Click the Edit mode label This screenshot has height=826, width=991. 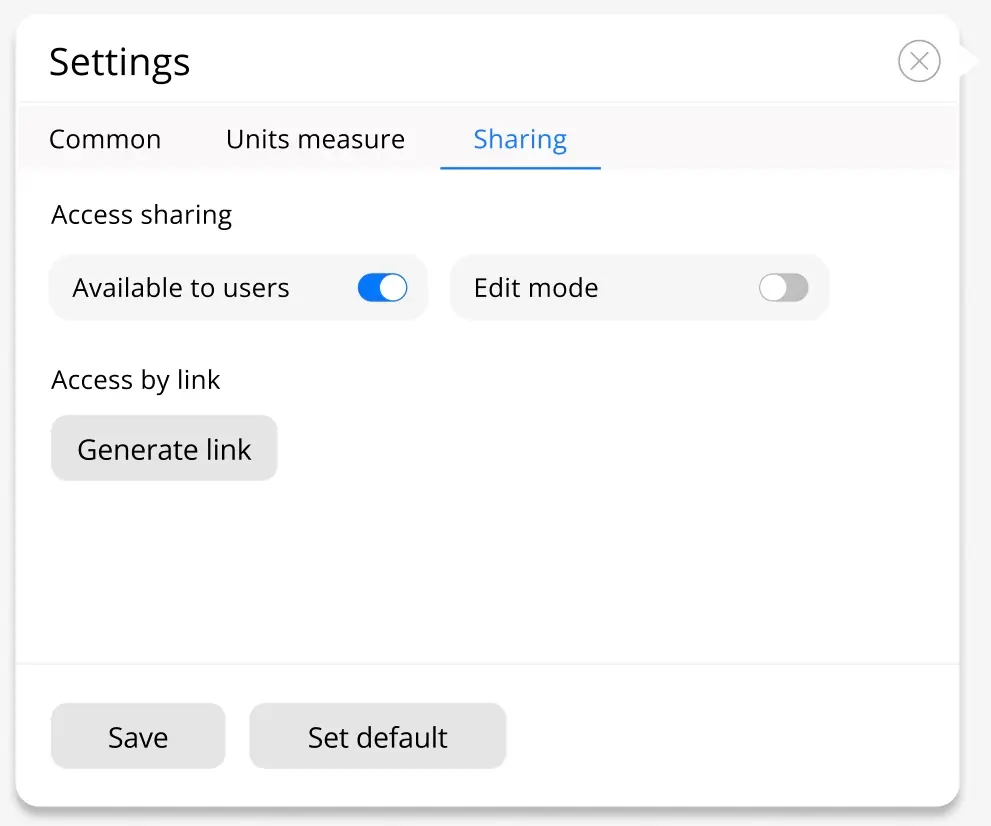click(536, 288)
